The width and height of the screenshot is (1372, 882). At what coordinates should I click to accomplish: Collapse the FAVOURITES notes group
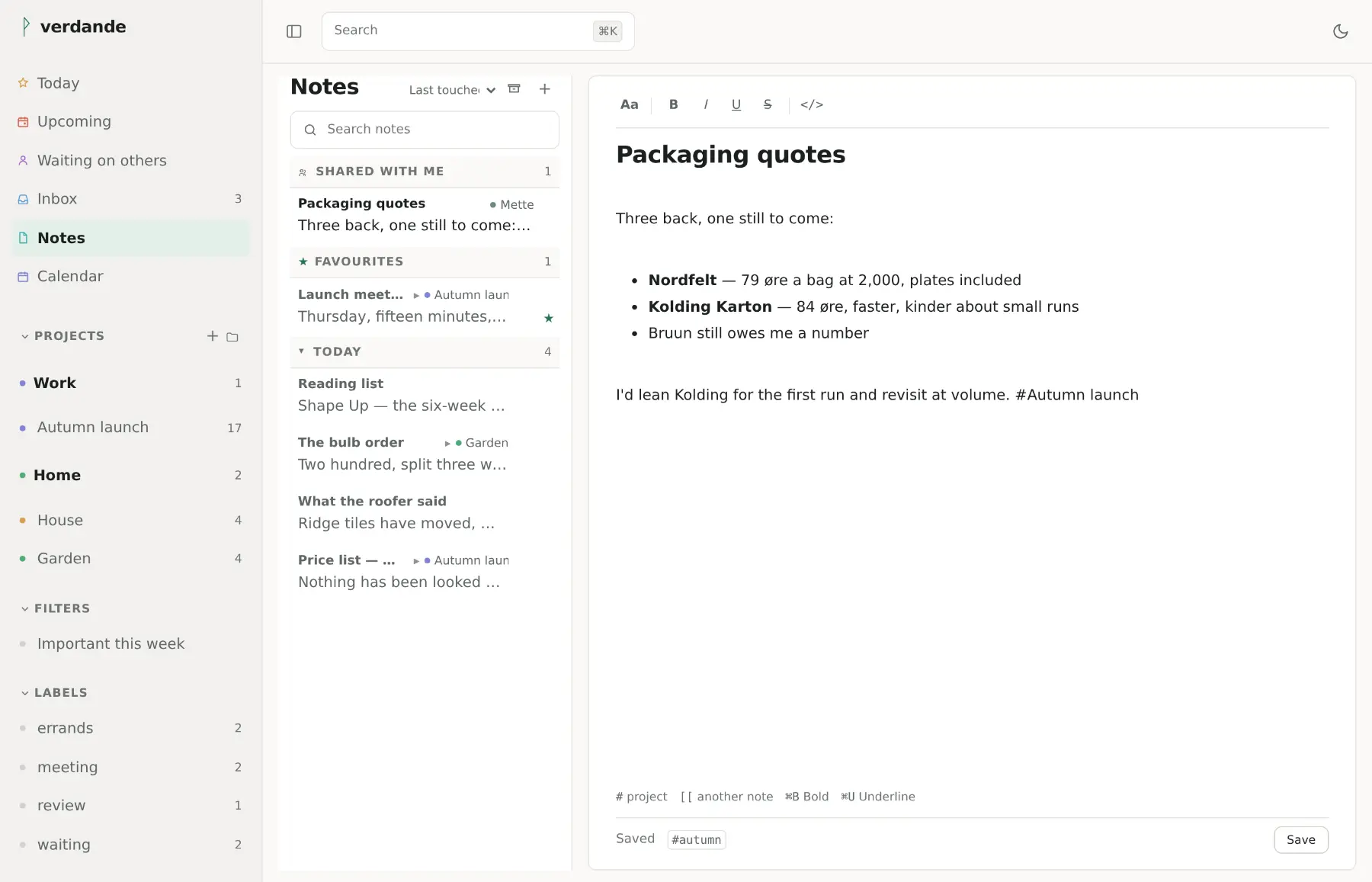(x=425, y=261)
